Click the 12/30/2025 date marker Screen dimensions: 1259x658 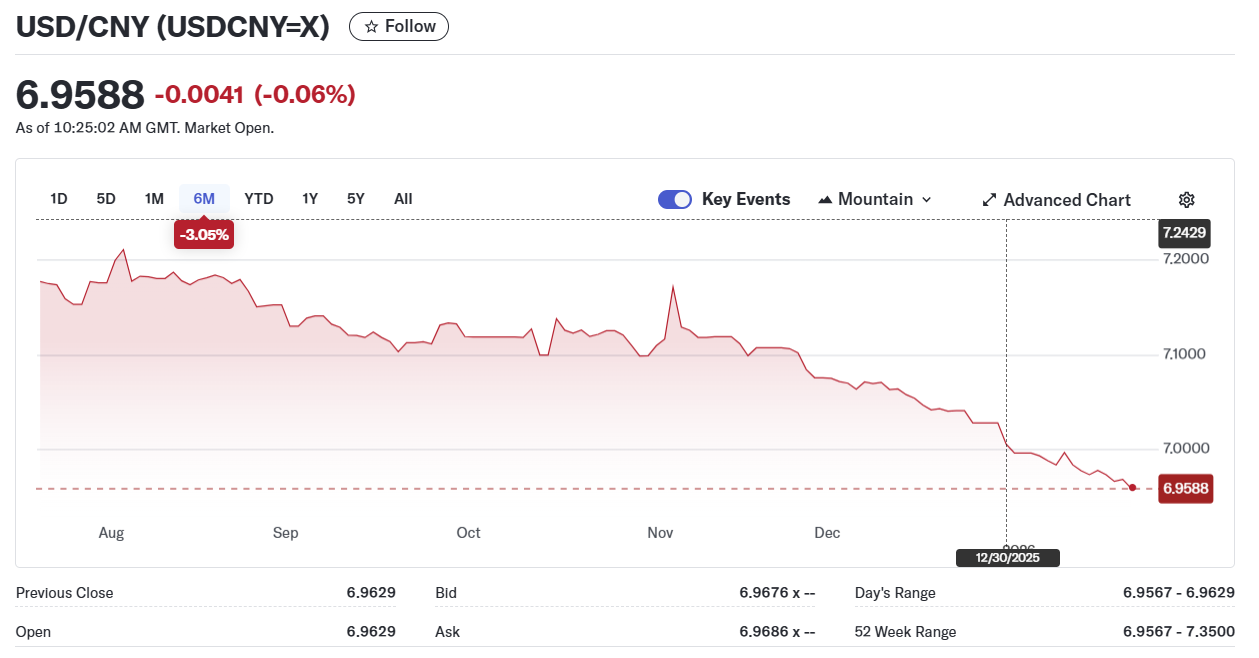pos(1007,558)
